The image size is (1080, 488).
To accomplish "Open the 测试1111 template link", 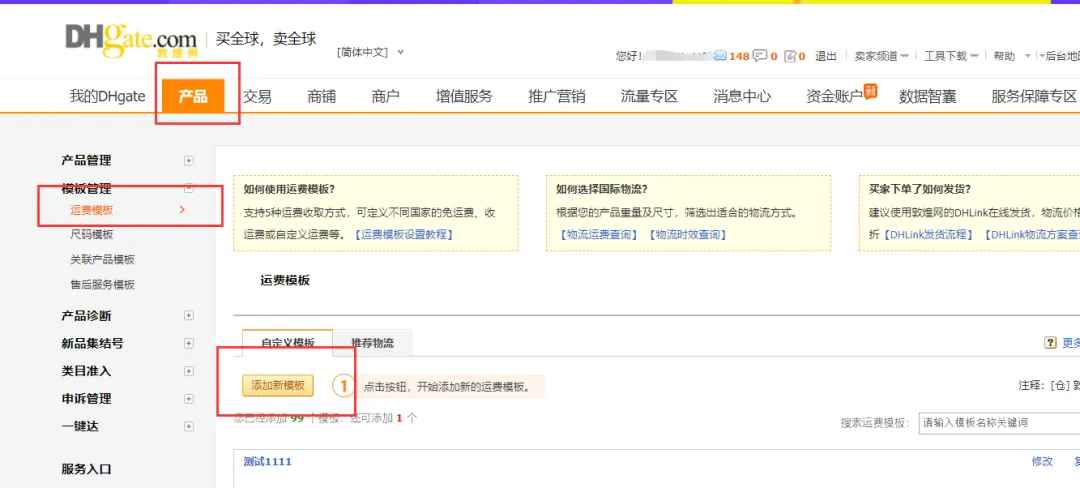I will tap(268, 461).
